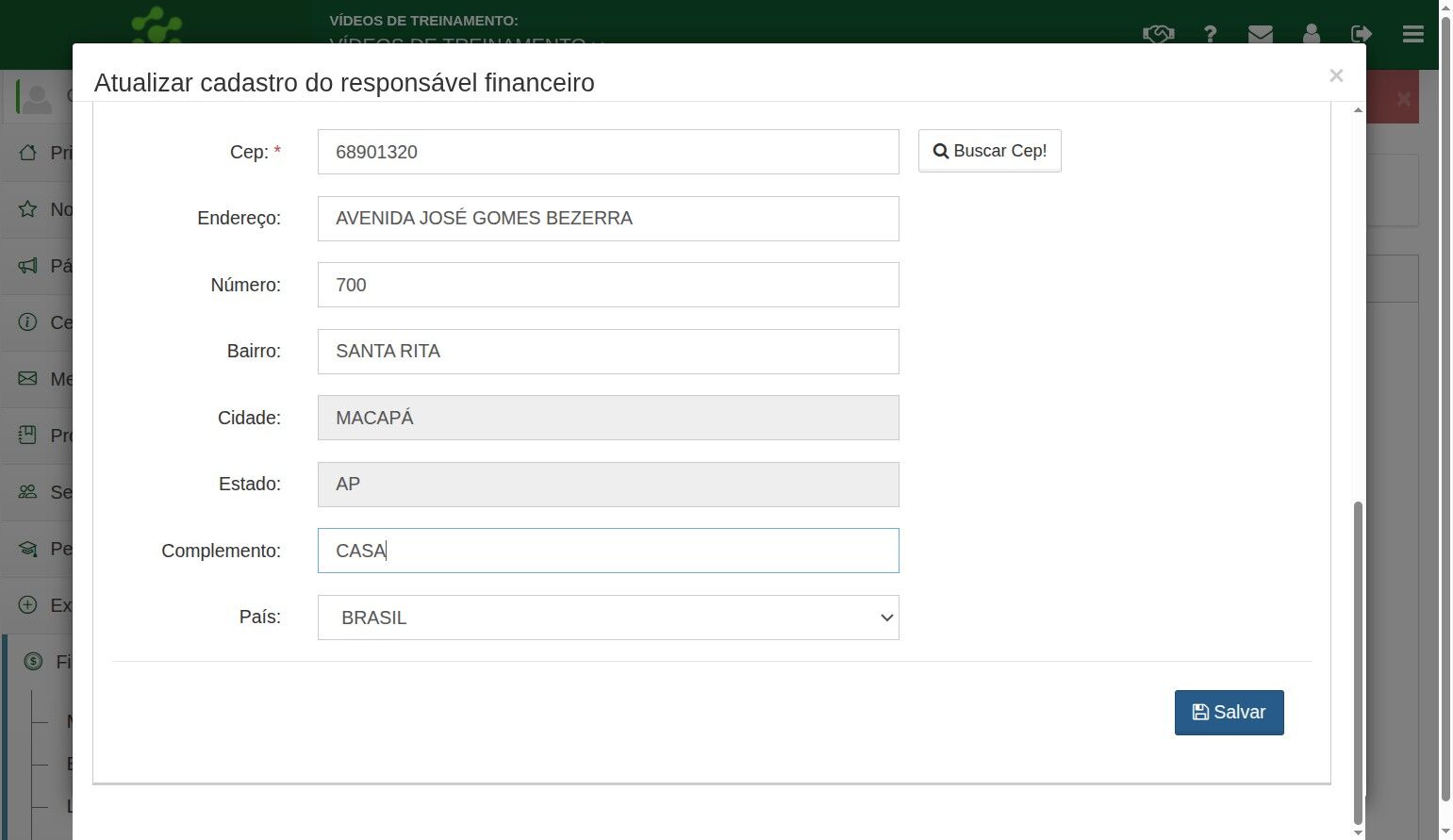Open the hamburger menu icon

click(x=1412, y=34)
